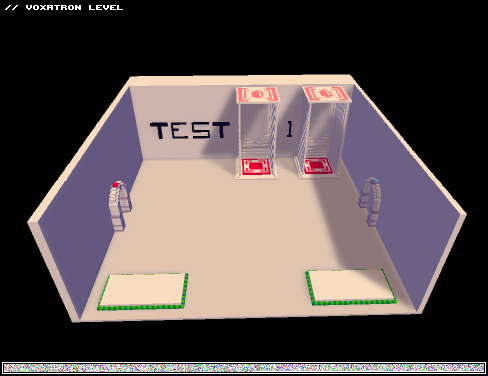Click the letter T starting the TEST text

point(158,131)
